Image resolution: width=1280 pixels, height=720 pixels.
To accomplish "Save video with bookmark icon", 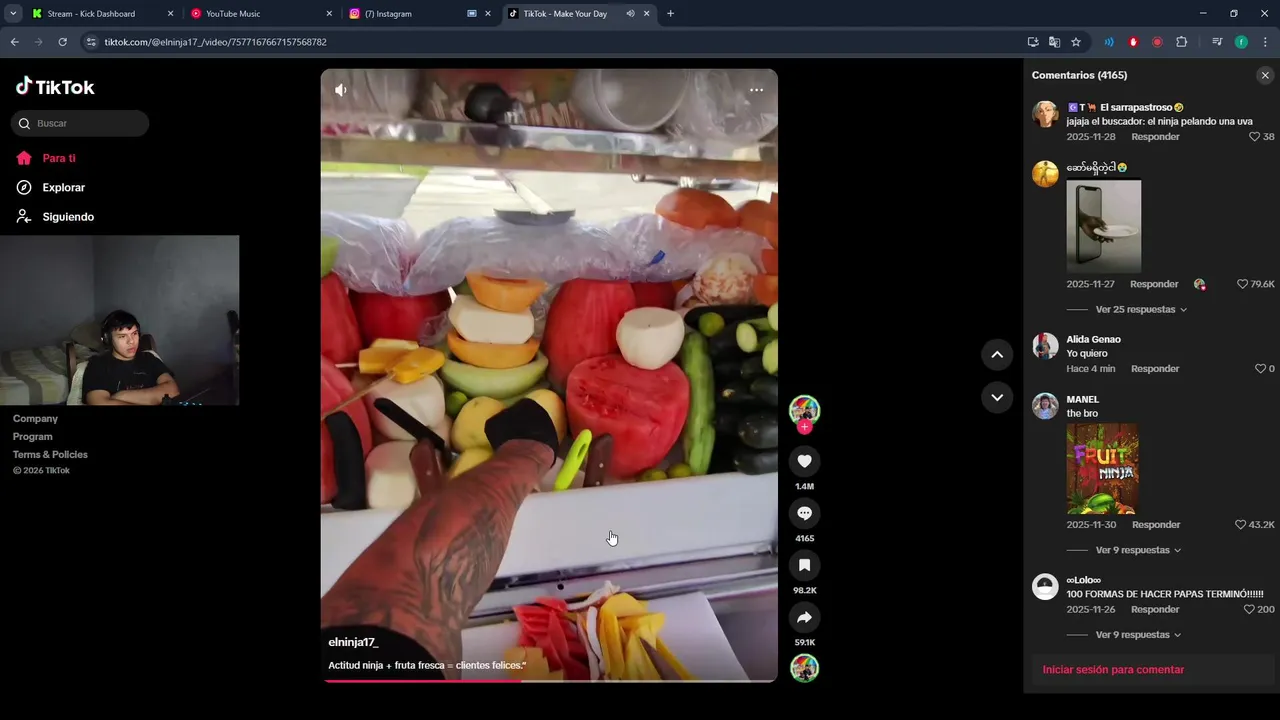I will (x=804, y=565).
